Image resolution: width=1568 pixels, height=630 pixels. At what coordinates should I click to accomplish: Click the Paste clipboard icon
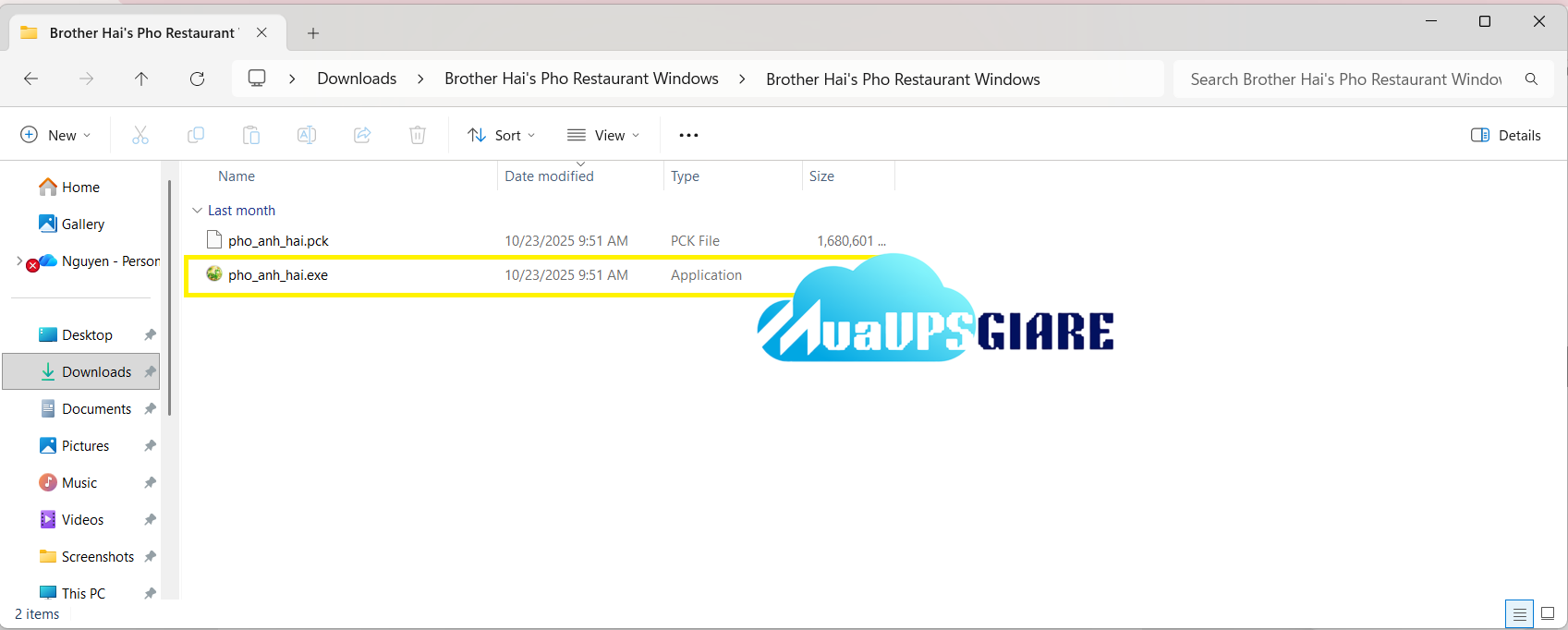(x=251, y=135)
